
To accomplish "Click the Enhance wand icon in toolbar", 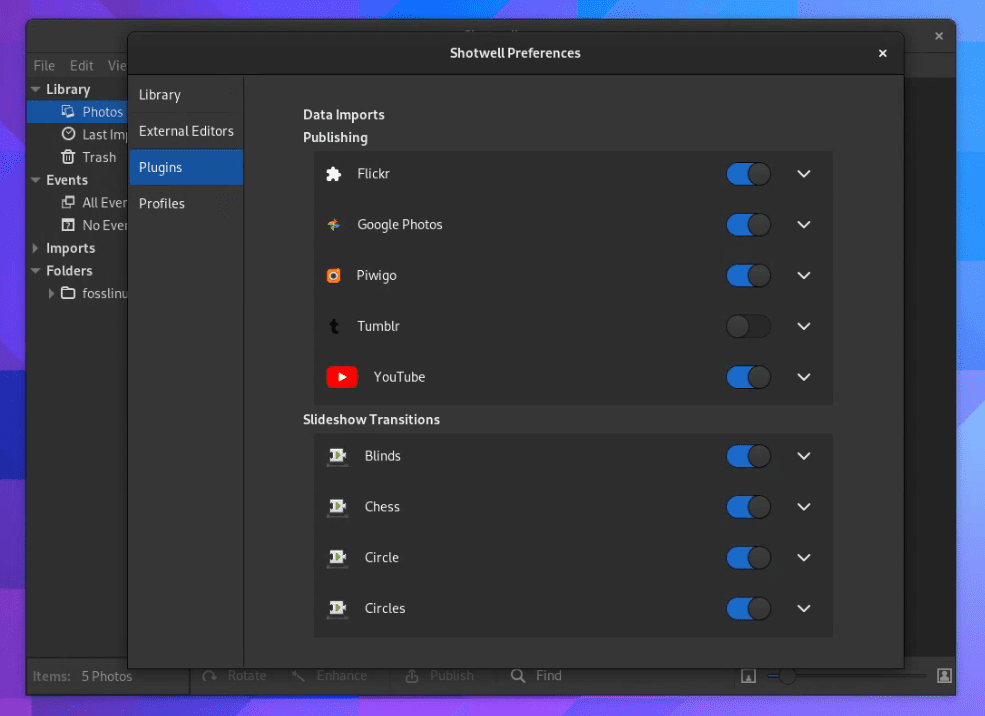I will click(298, 676).
